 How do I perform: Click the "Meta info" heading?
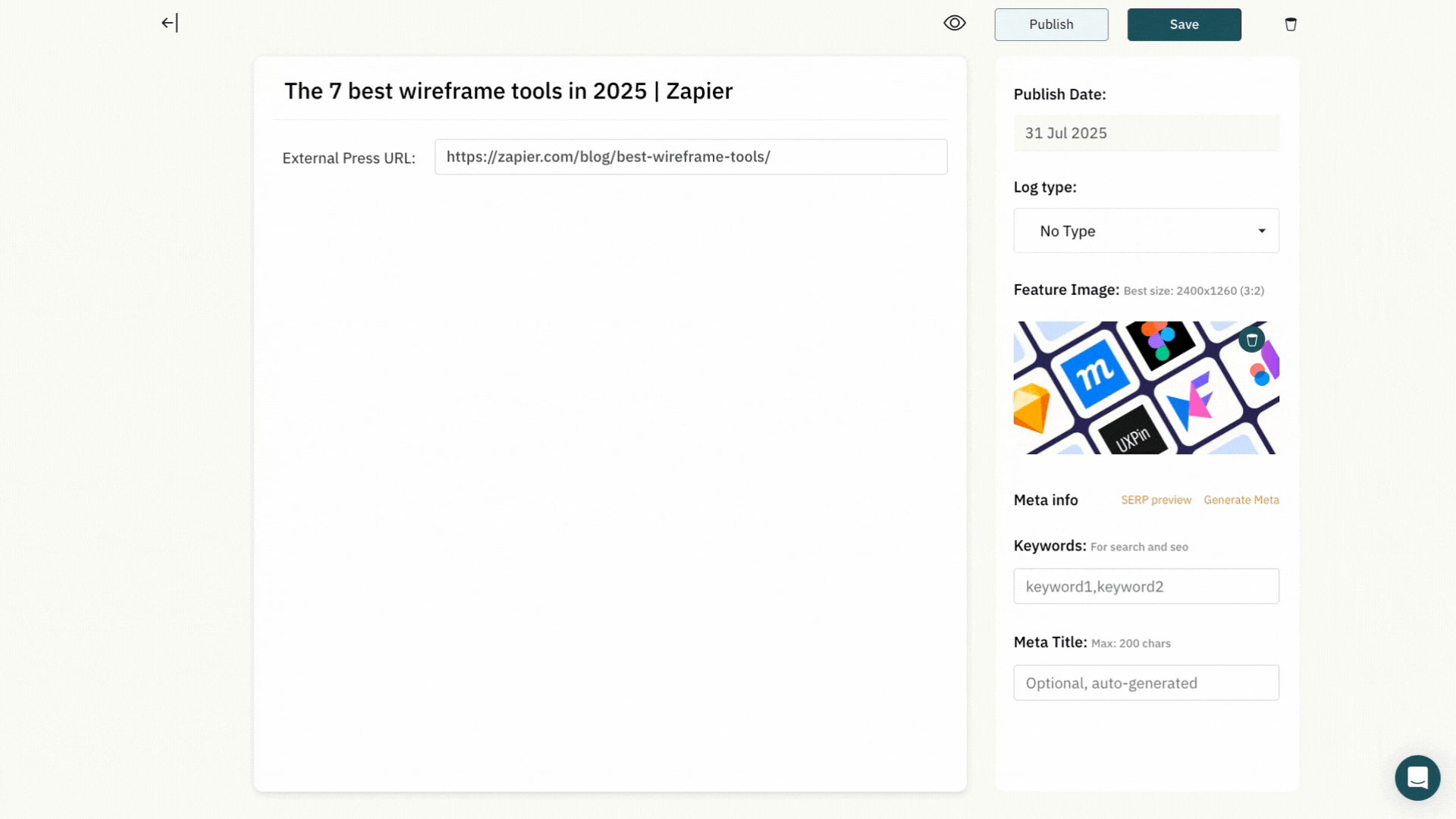1046,500
